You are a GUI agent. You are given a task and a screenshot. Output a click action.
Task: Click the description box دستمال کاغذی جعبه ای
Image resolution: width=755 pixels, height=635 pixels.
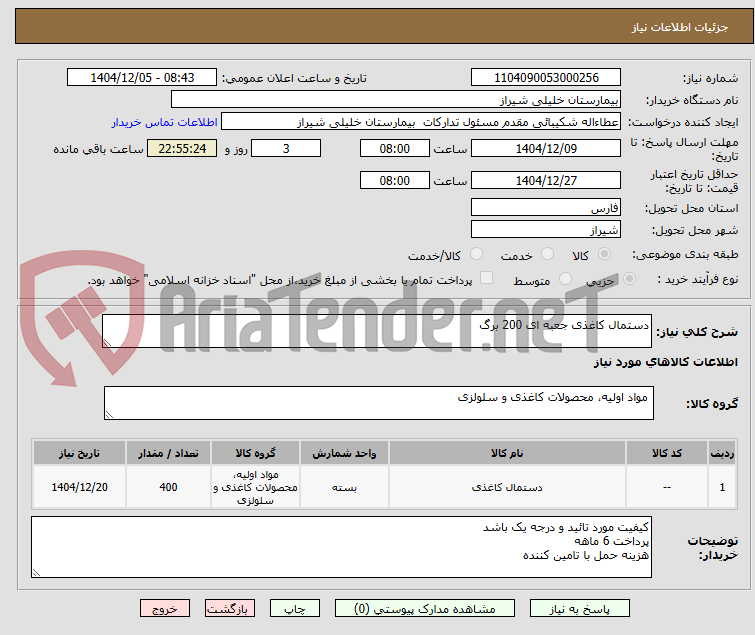pyautogui.click(x=377, y=331)
